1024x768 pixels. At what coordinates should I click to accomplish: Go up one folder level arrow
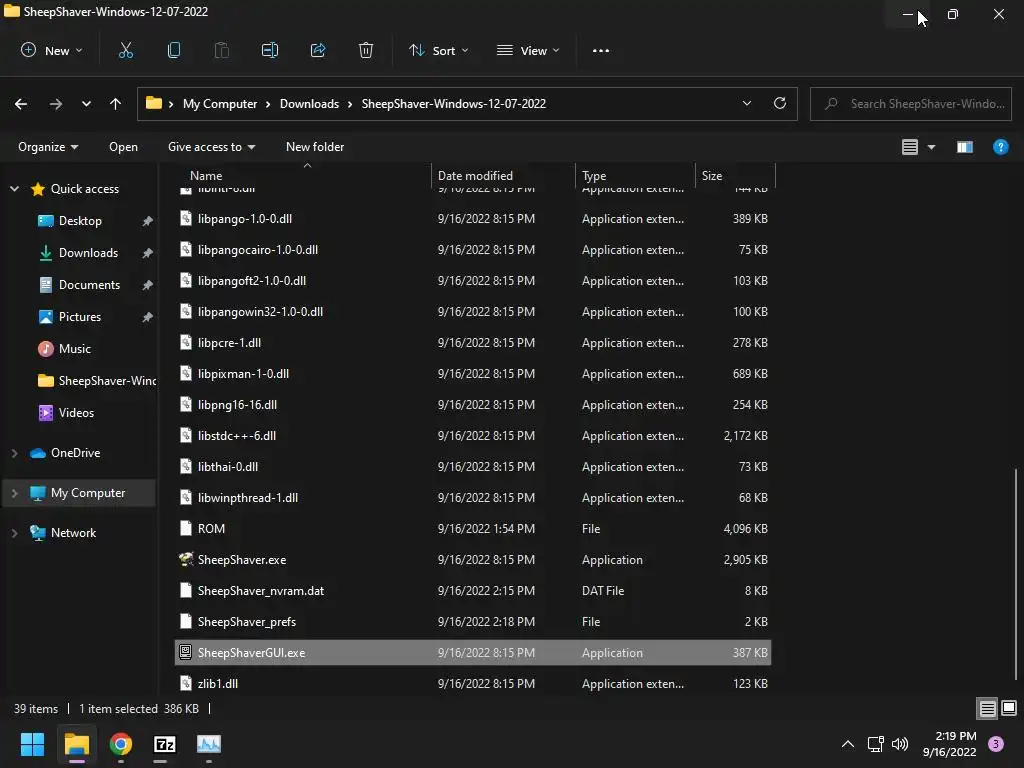(x=116, y=104)
